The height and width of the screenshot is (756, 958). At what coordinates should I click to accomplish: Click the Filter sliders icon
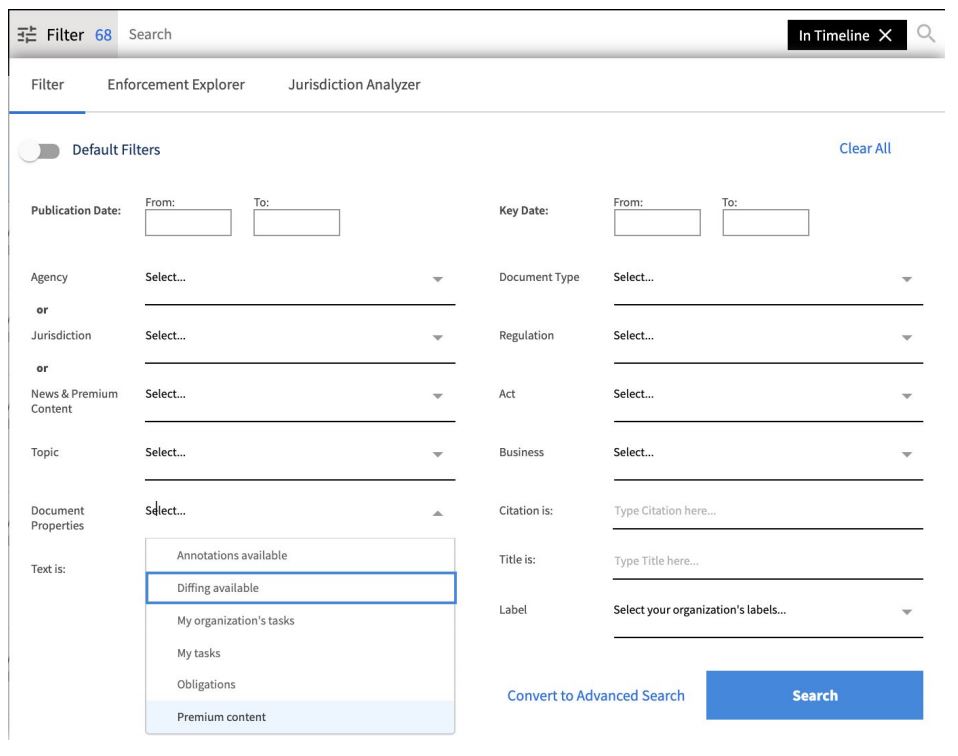[x=27, y=35]
